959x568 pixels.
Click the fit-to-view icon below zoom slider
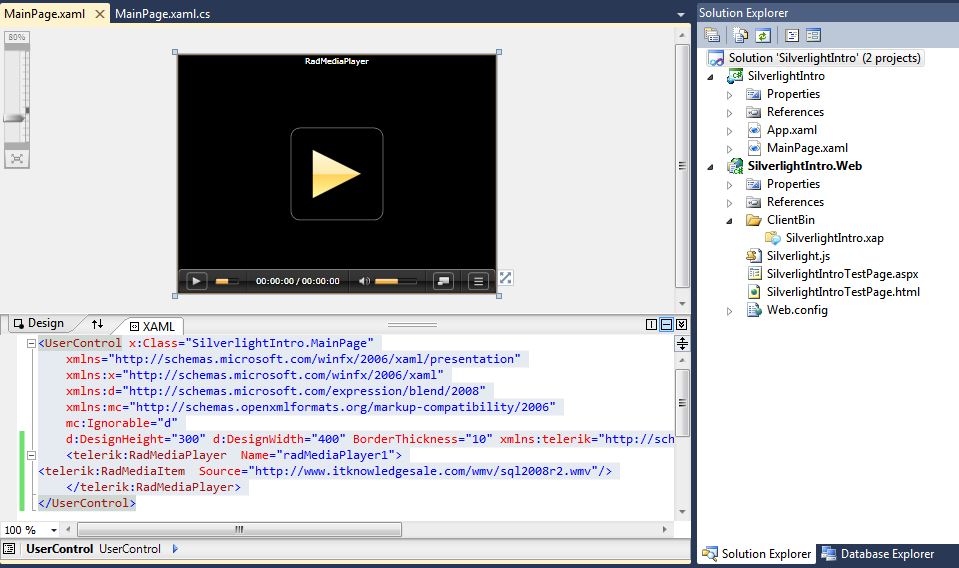pyautogui.click(x=16, y=158)
